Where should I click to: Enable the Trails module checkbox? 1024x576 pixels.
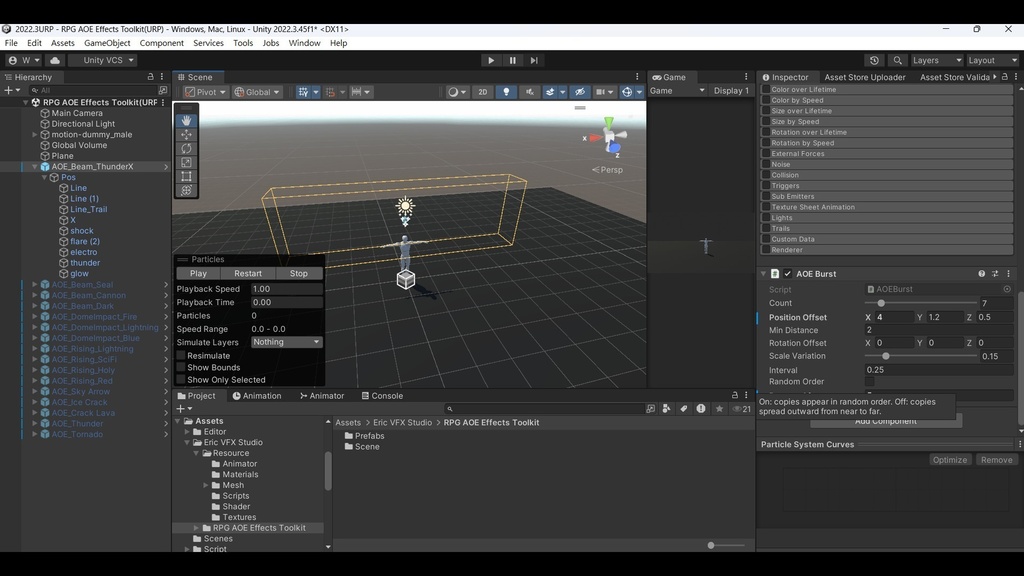coord(765,229)
